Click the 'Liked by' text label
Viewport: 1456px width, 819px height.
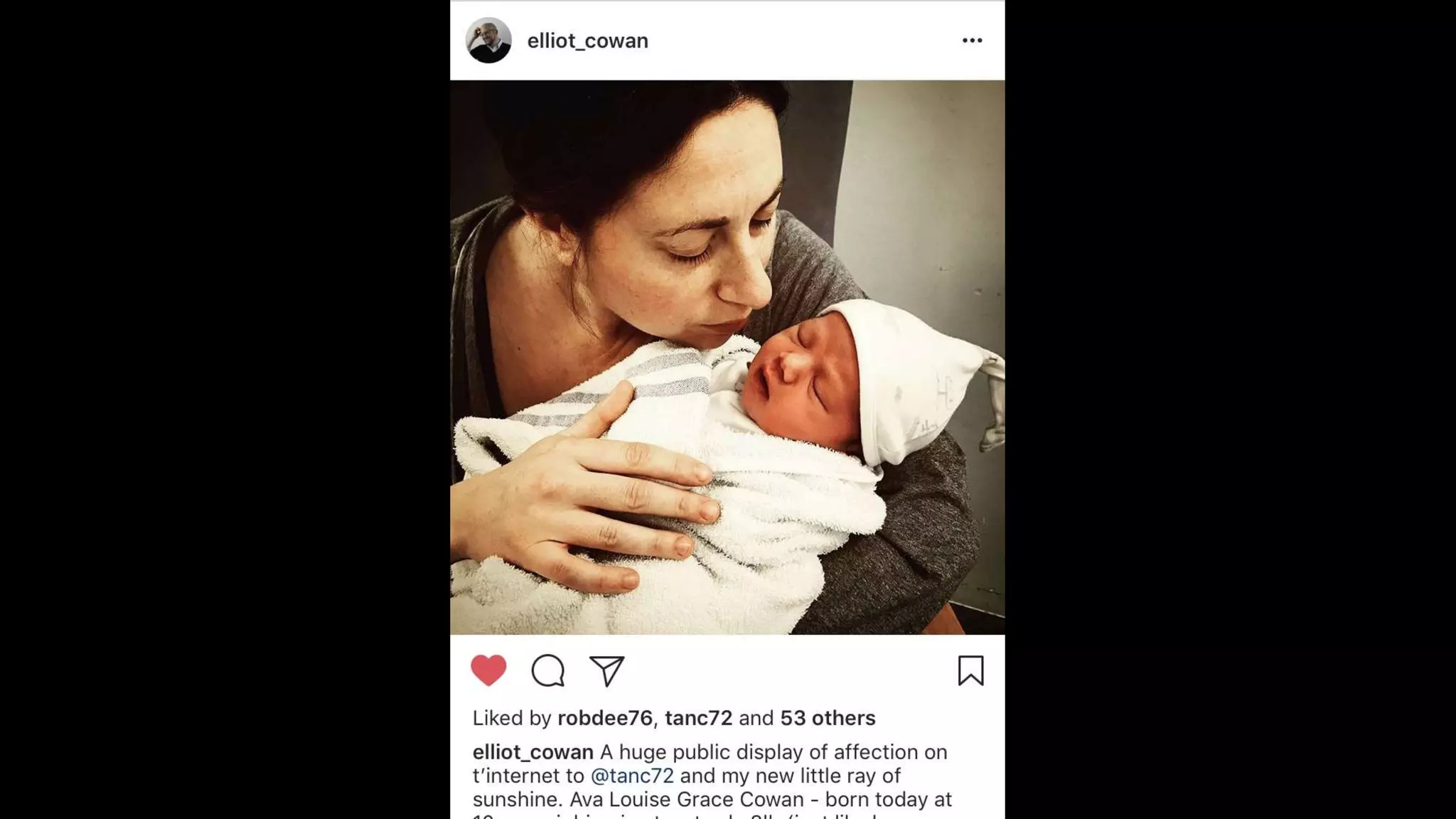point(512,718)
